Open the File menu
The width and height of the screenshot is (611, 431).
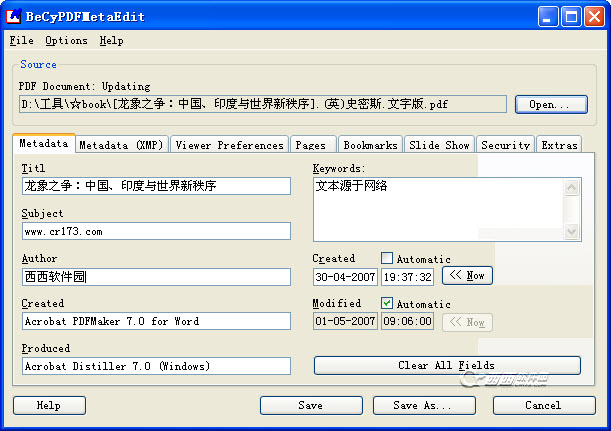(21, 41)
